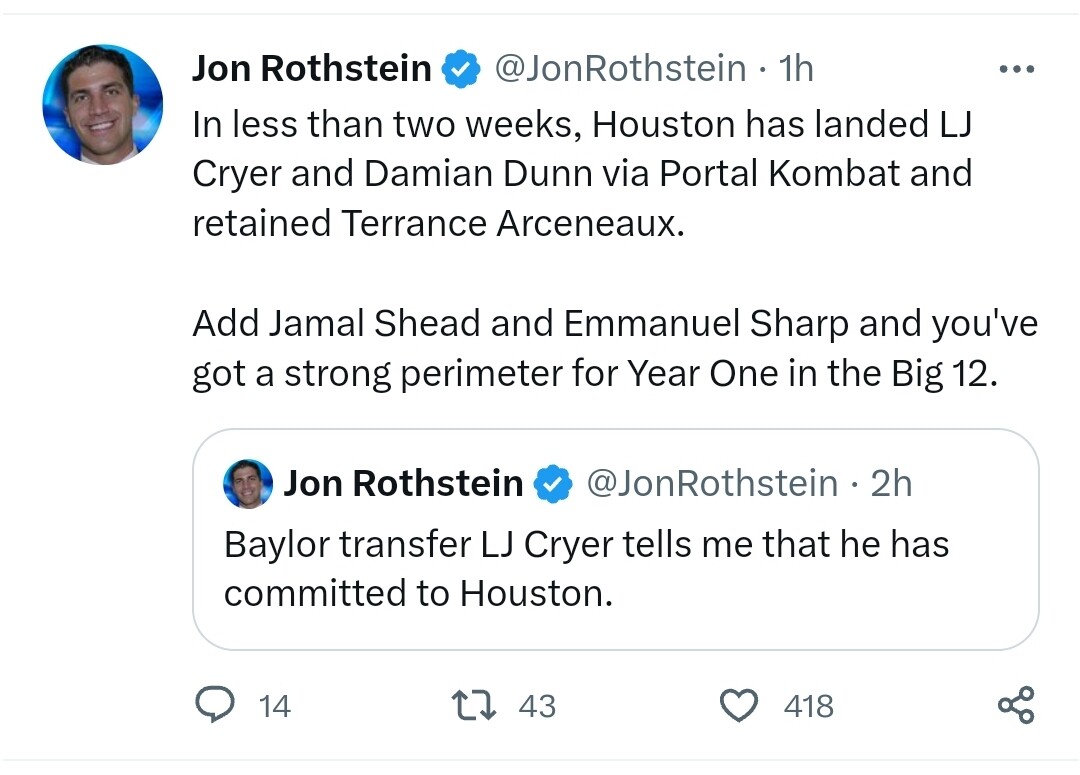Click the verified badge in the quoted tweet
Viewport: 1080px width, 775px height.
[554, 484]
